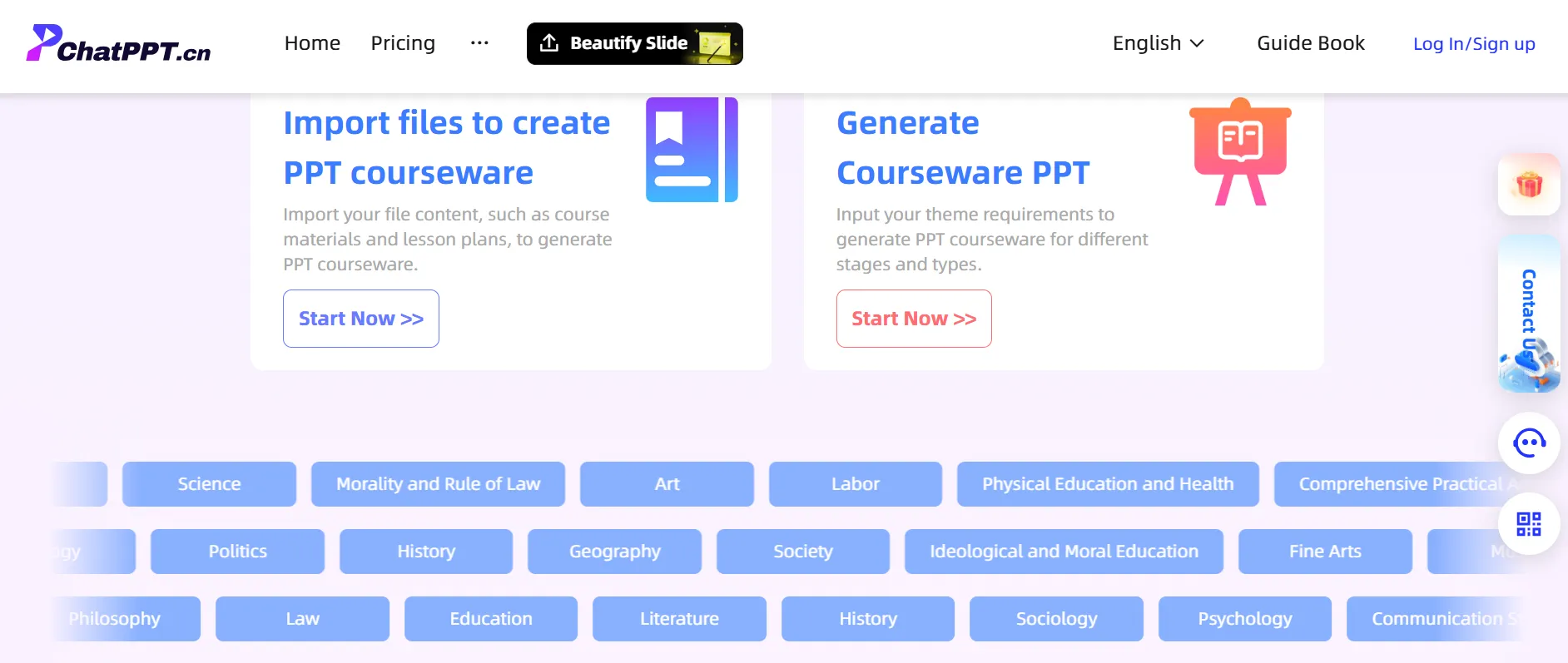Pick the Morality and Rule of Law tag
The width and height of the screenshot is (1568, 663).
(x=438, y=484)
